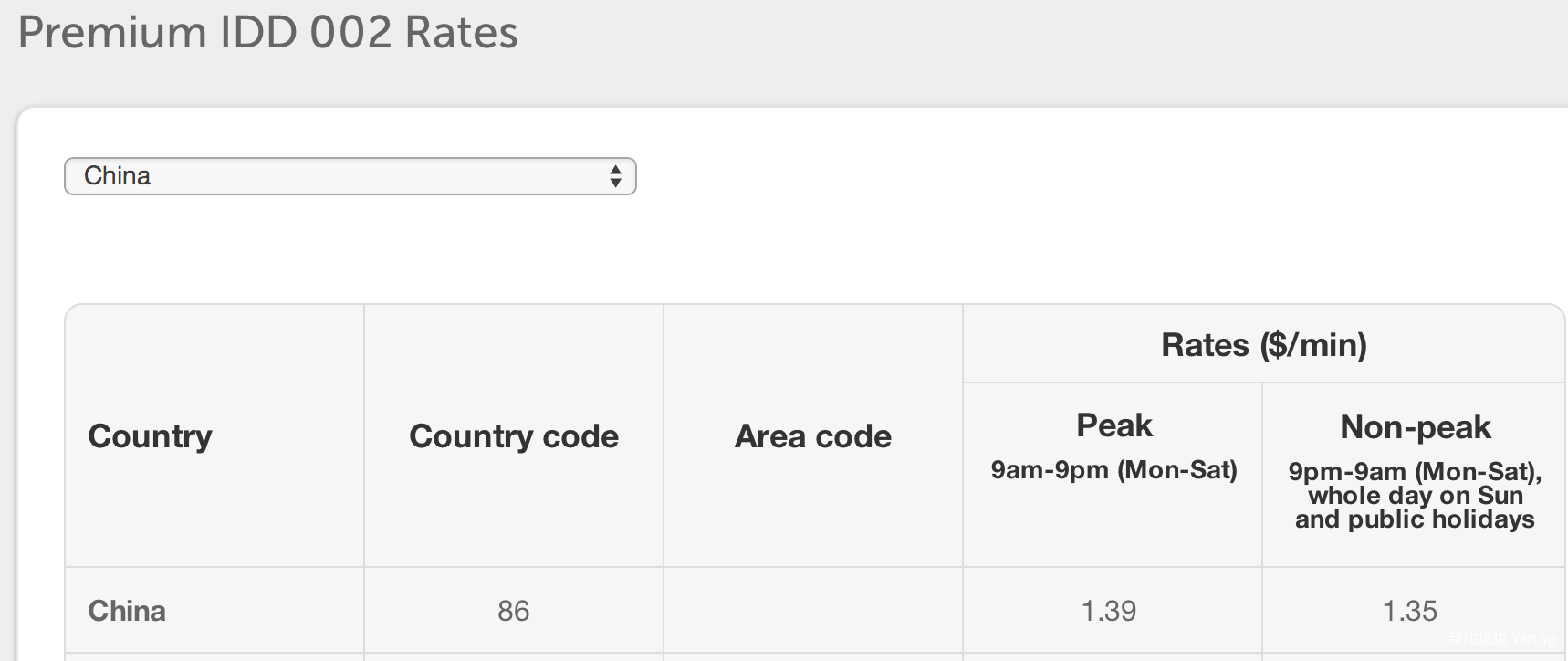Viewport: 1568px width, 661px height.
Task: Click the Rates ($/min) header
Action: [x=1264, y=345]
